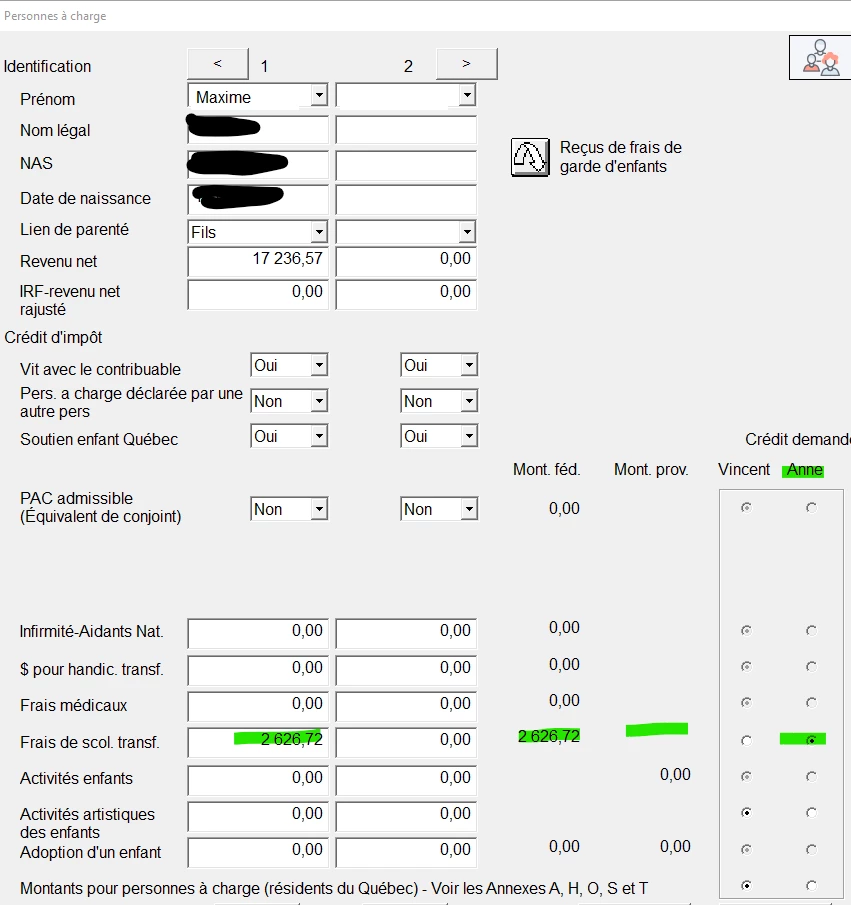Click Frais de scol. transf. field for dependant 2

tap(406, 742)
